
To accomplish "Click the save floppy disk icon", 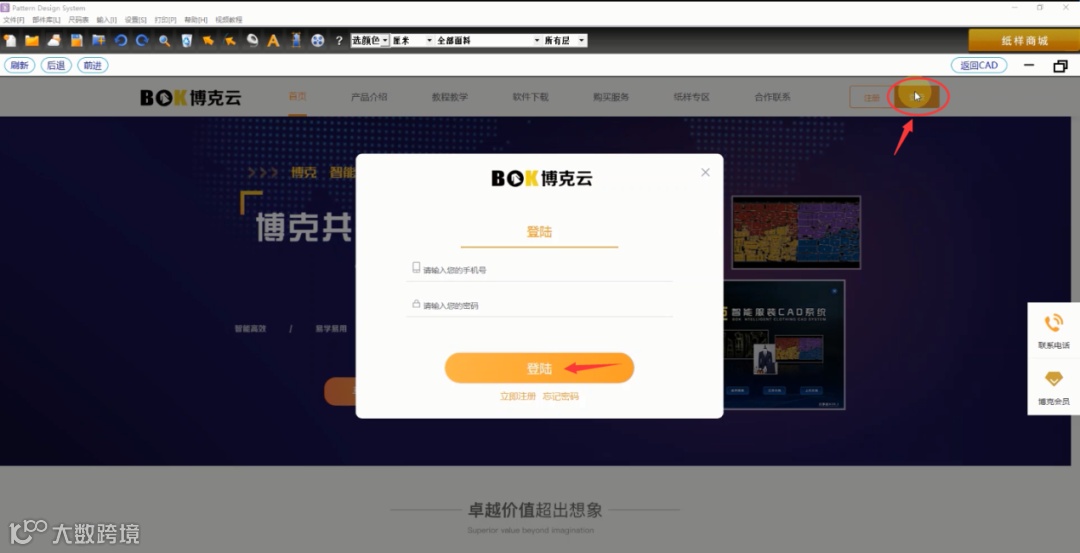I will pyautogui.click(x=76, y=41).
